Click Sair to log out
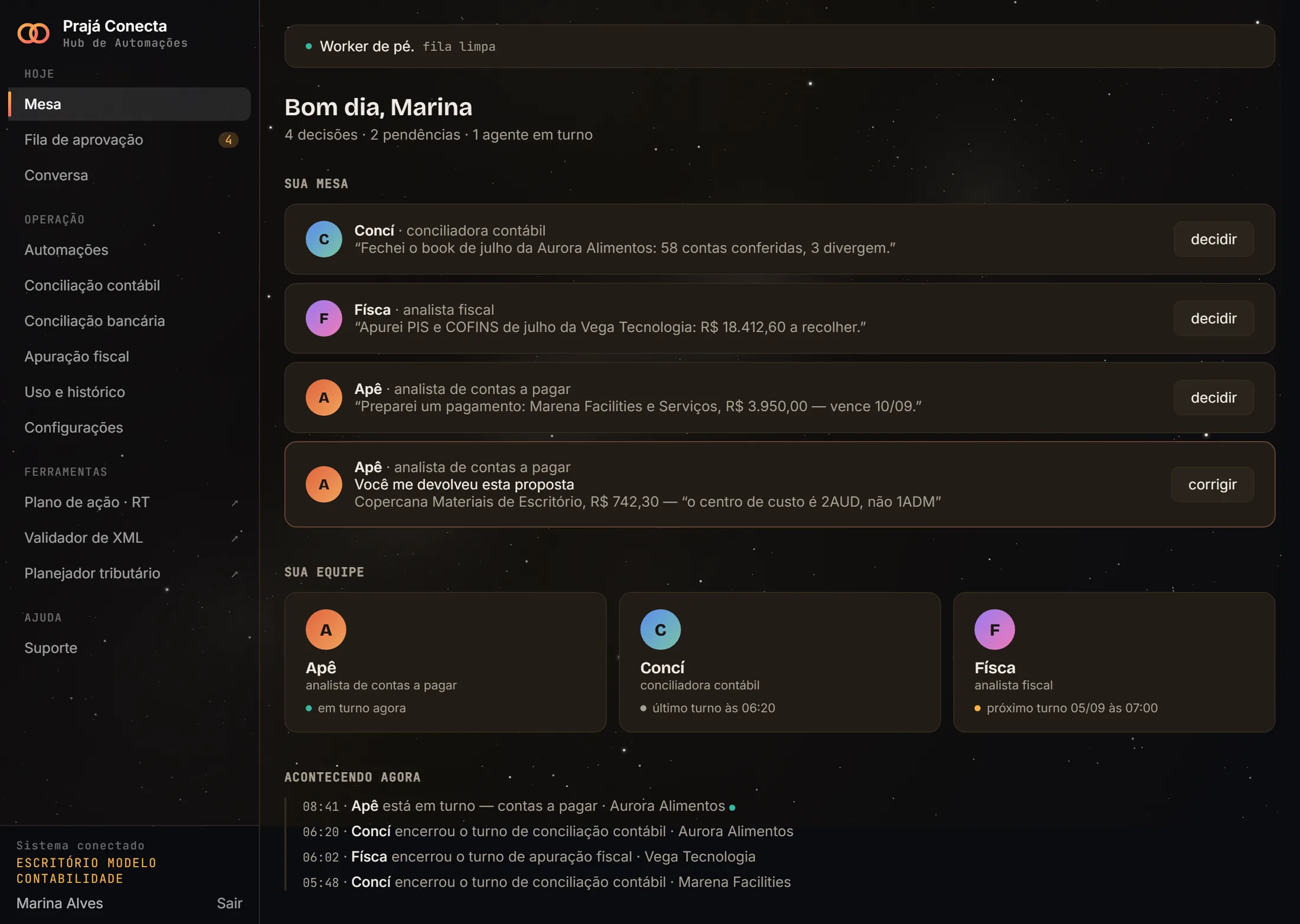The width and height of the screenshot is (1300, 924). (x=229, y=903)
